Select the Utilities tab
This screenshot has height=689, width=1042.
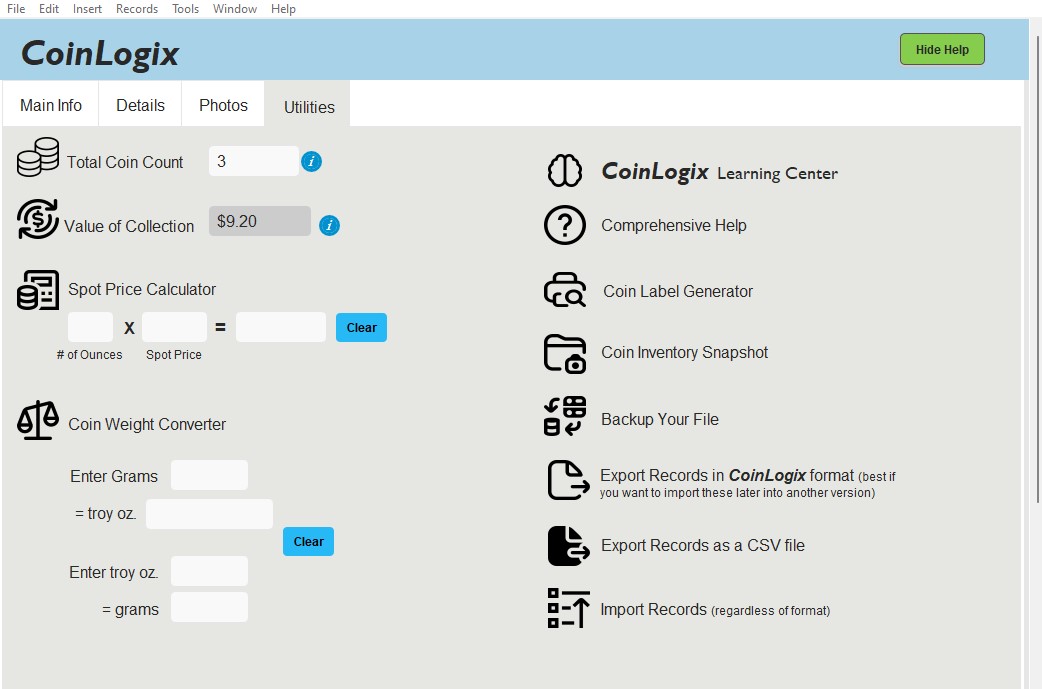(x=309, y=106)
